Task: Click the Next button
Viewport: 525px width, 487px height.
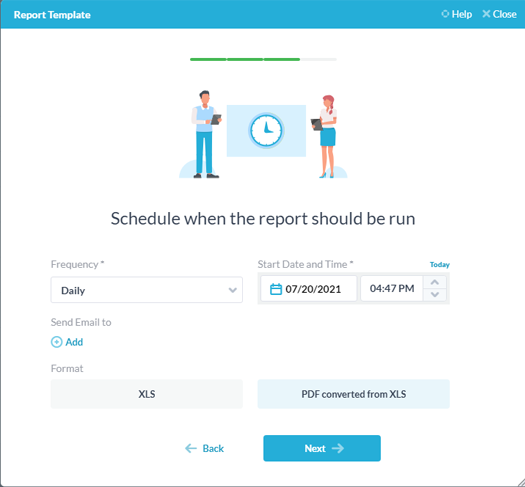Action: point(322,448)
